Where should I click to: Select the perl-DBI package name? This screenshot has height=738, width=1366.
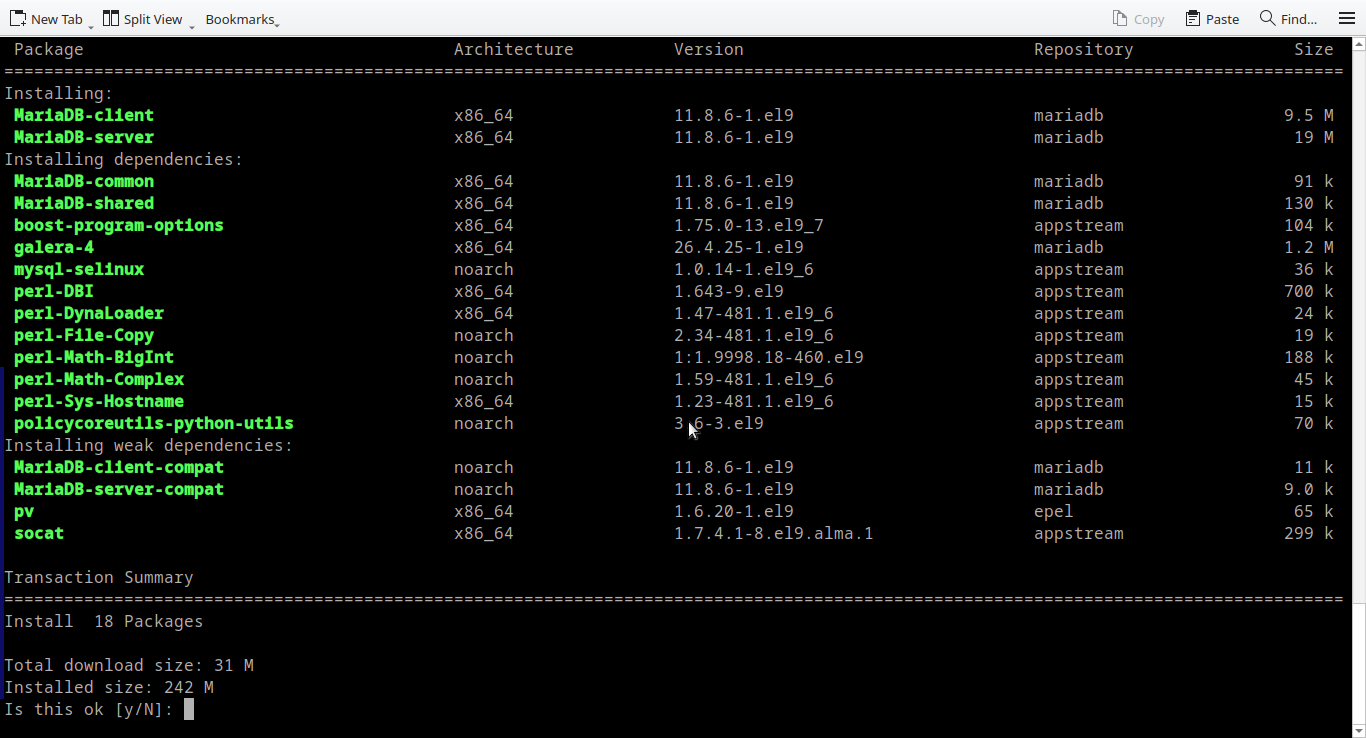[54, 291]
